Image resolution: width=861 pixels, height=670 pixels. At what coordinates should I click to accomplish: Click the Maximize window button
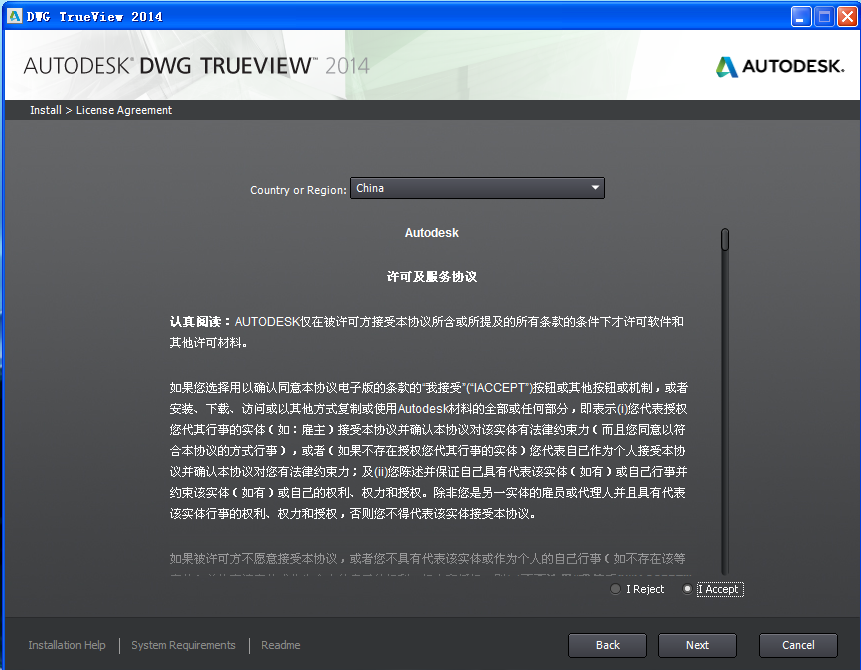coord(824,16)
